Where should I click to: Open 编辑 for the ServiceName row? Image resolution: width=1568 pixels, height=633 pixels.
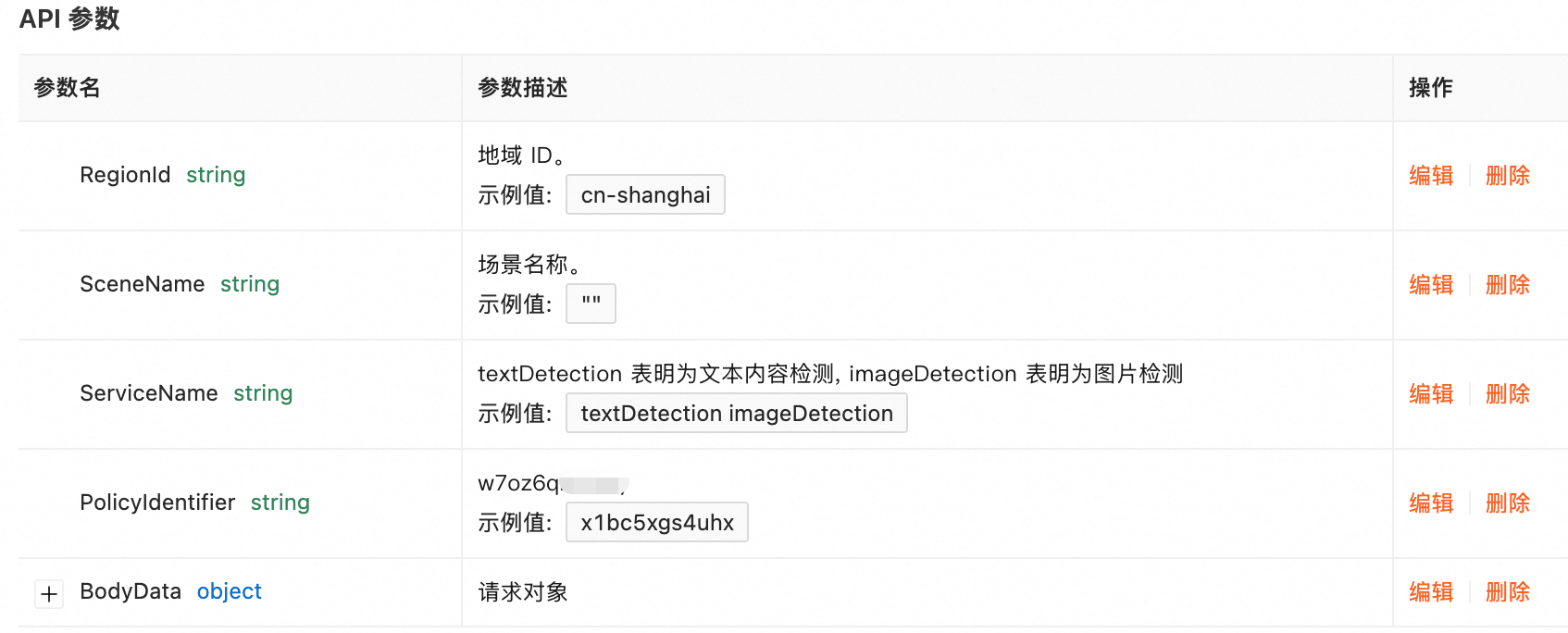pyautogui.click(x=1431, y=394)
